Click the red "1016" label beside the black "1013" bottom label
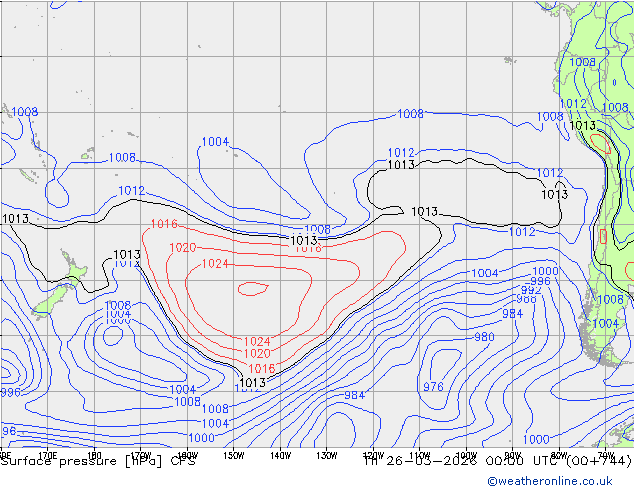634x490 pixels. point(262,369)
